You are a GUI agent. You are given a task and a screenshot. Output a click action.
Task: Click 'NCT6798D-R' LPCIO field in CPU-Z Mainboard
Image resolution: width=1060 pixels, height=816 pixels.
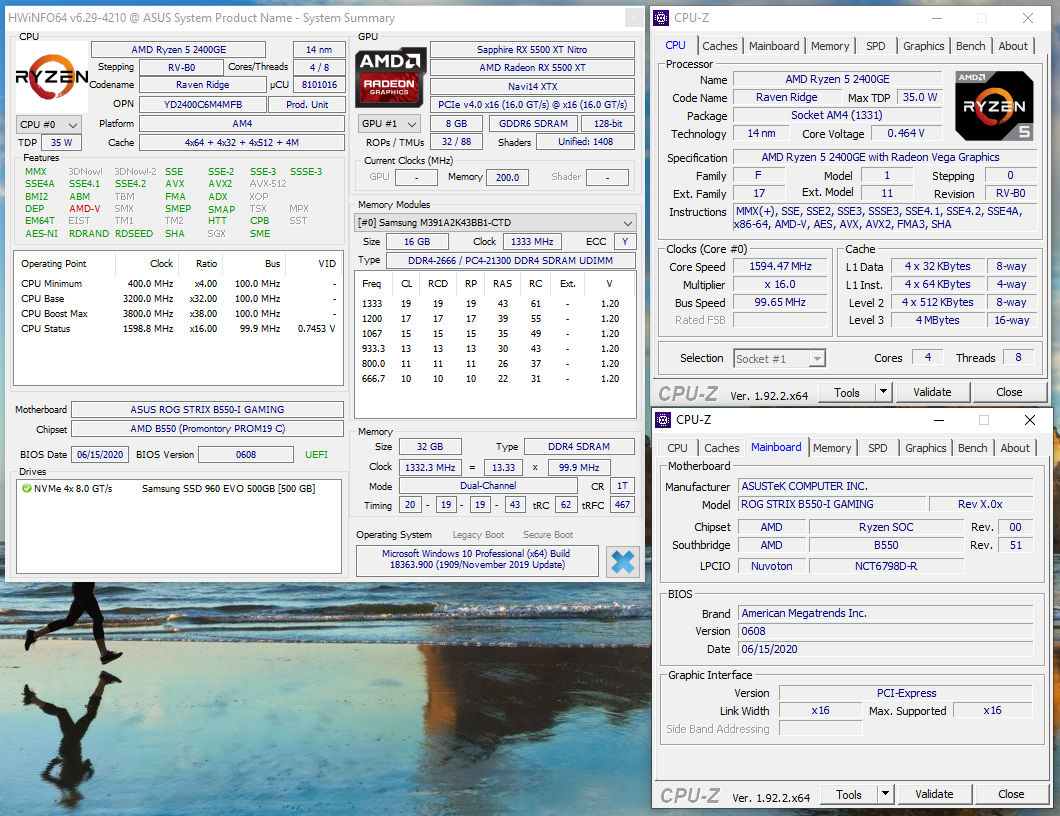(x=886, y=566)
